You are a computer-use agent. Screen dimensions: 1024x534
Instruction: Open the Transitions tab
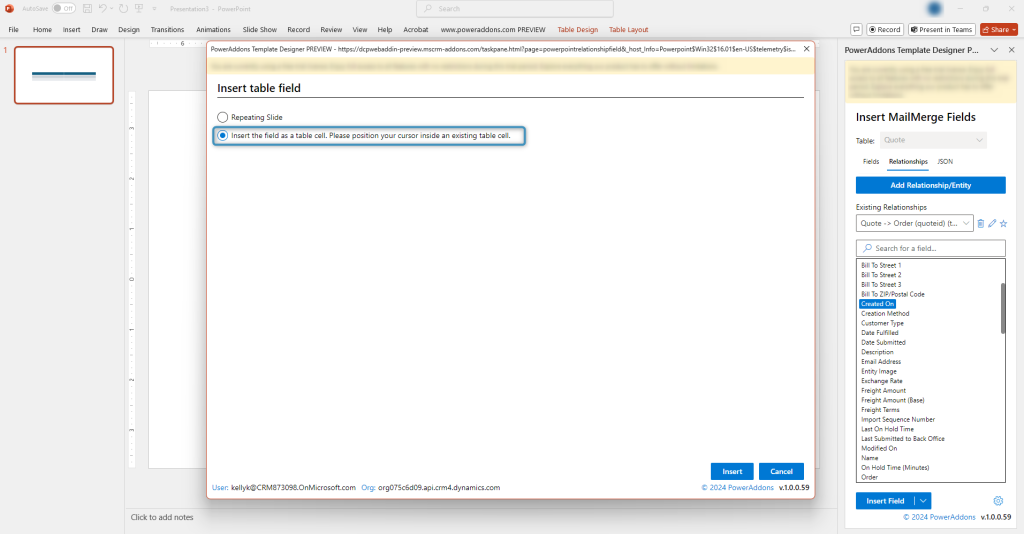[167, 29]
